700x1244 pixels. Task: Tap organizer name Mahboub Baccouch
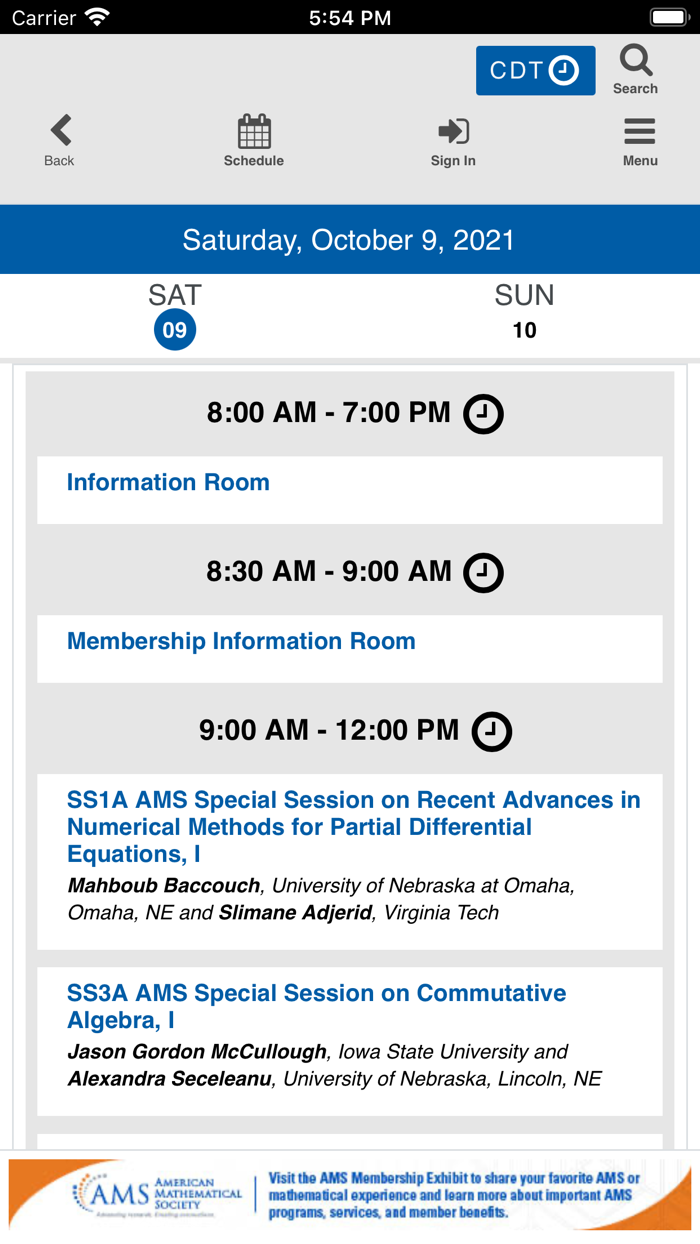164,886
